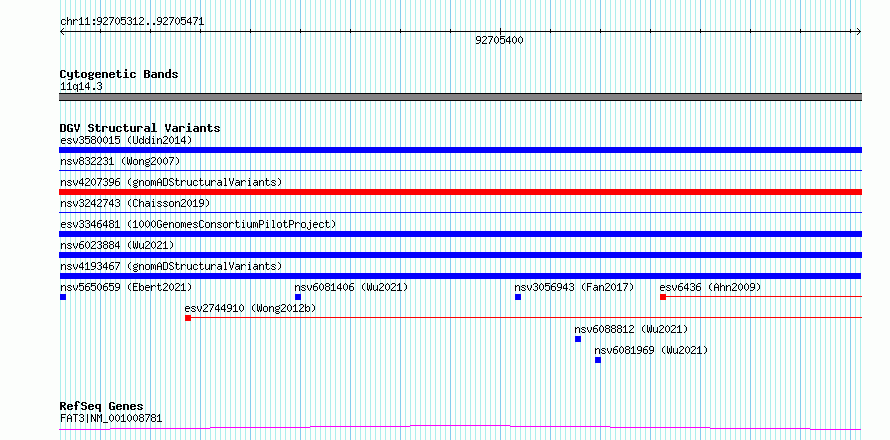Viewport: 890px width, 440px height.
Task: Click the red square marker of esv6436
Action: tap(663, 297)
